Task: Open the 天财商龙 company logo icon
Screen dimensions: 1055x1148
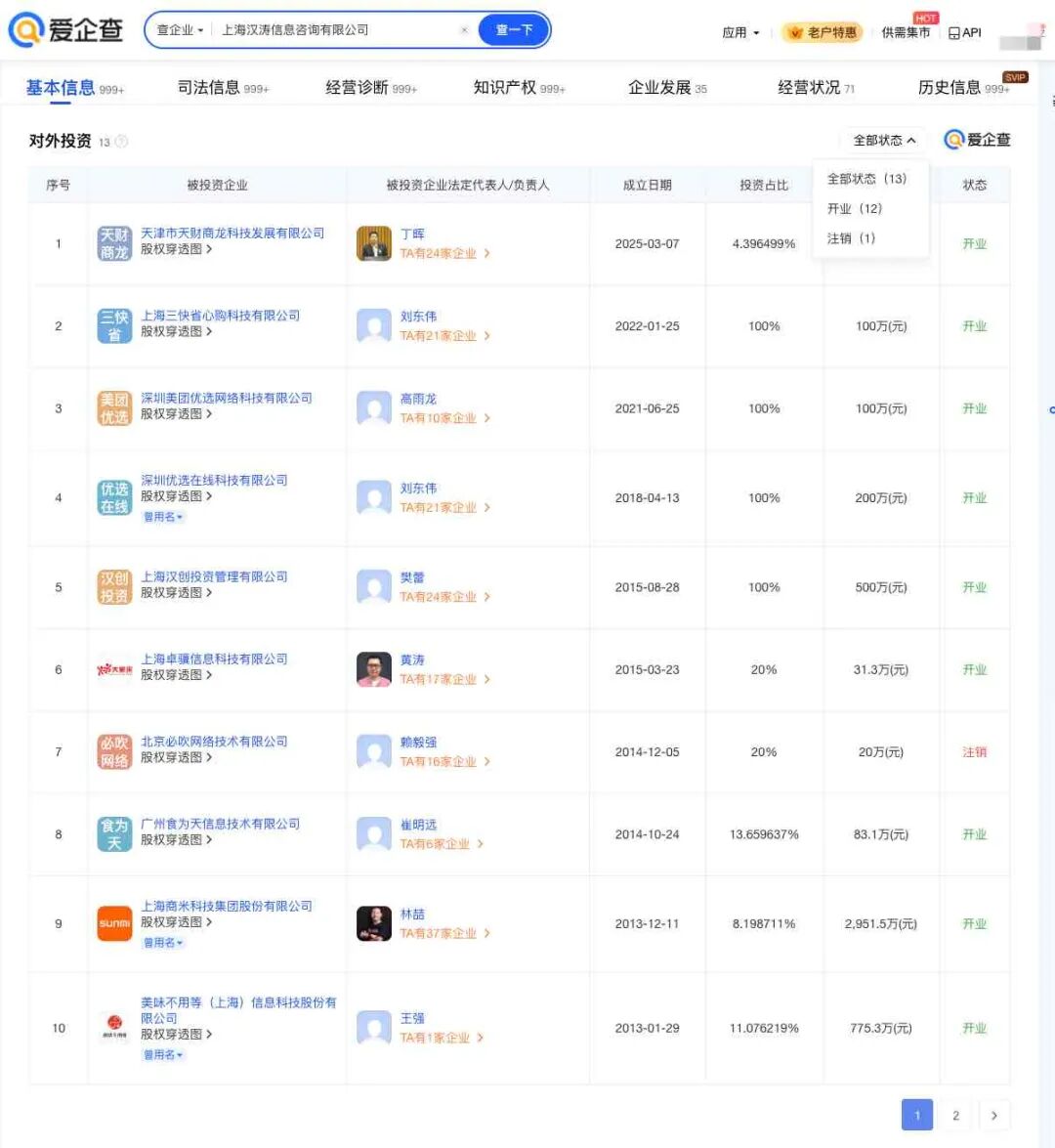Action: coord(113,237)
